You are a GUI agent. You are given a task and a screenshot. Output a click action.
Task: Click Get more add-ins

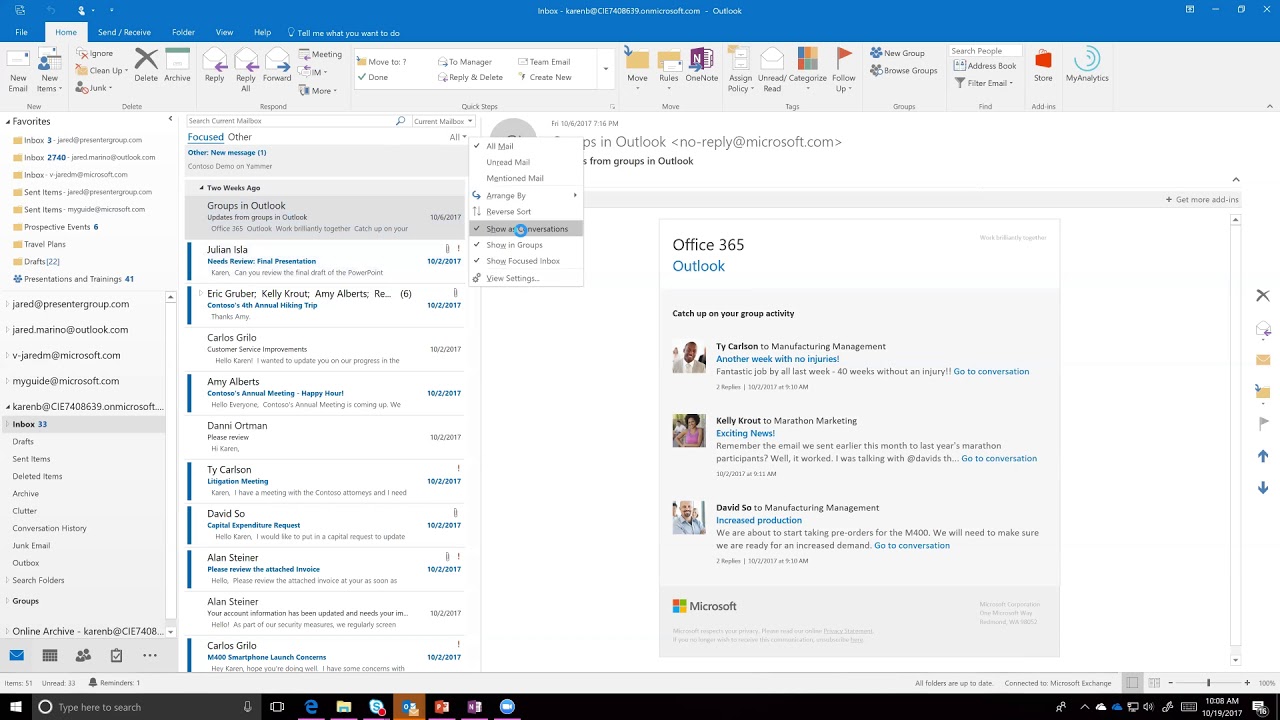point(1202,200)
